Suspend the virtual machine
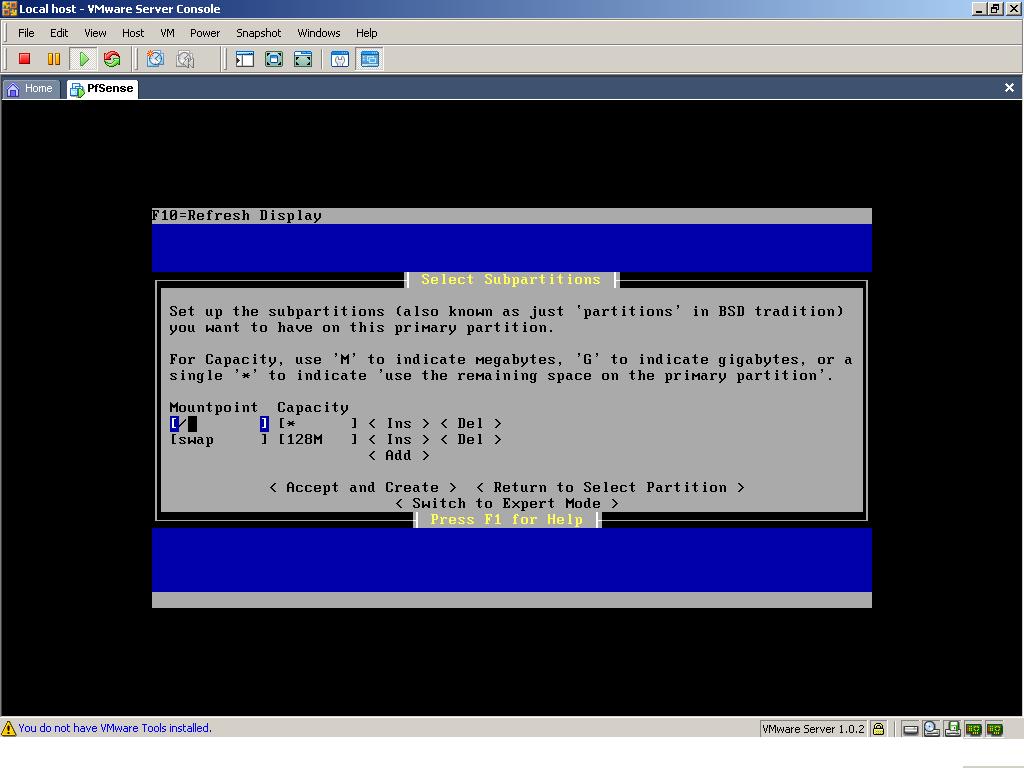The width and height of the screenshot is (1024, 768). tap(54, 59)
